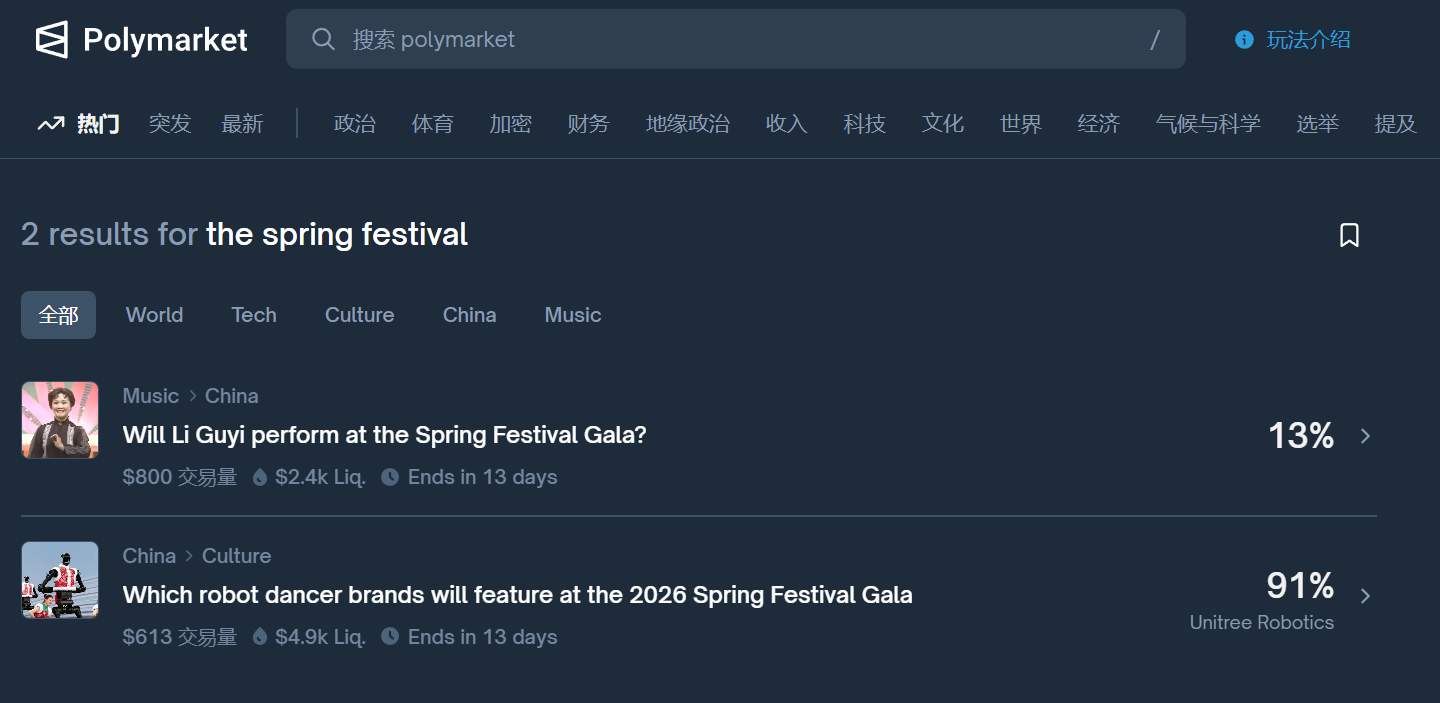The image size is (1440, 703).
Task: Filter results by Music chip
Action: click(572, 315)
